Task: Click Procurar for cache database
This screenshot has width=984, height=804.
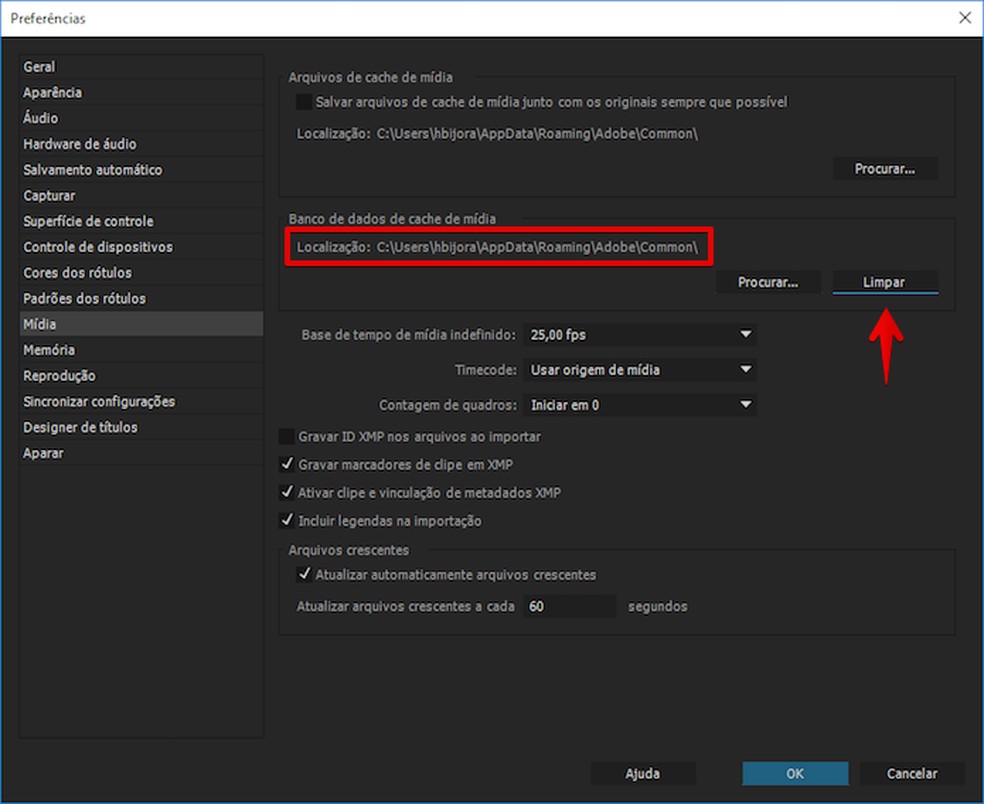Action: pyautogui.click(x=768, y=282)
